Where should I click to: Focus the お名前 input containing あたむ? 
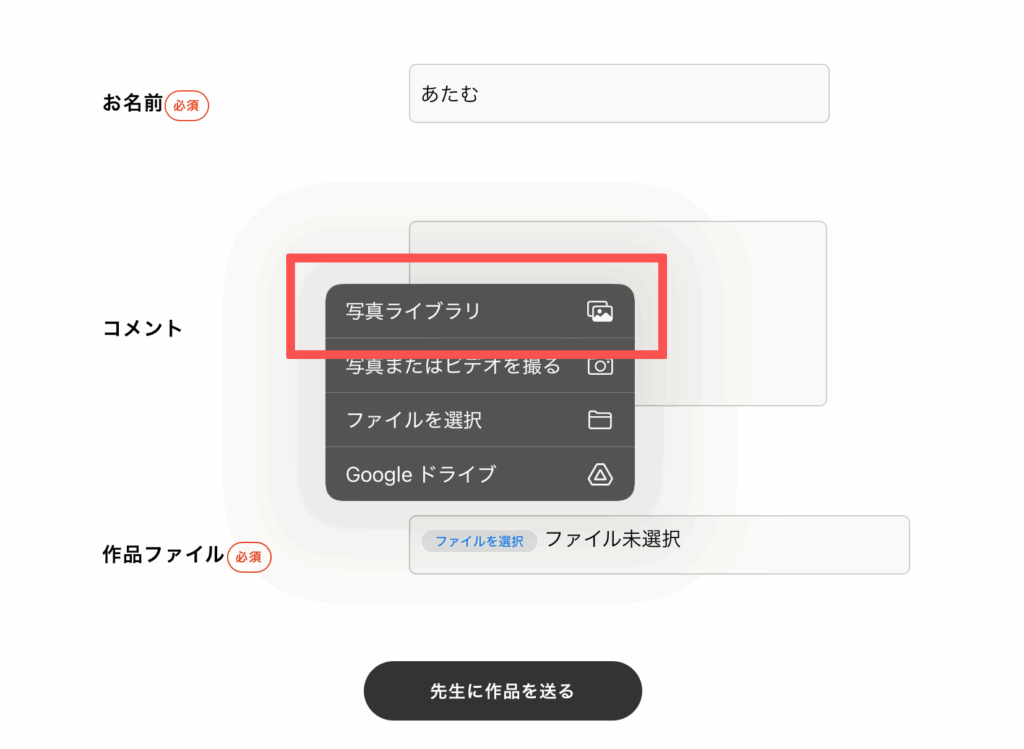click(x=618, y=94)
